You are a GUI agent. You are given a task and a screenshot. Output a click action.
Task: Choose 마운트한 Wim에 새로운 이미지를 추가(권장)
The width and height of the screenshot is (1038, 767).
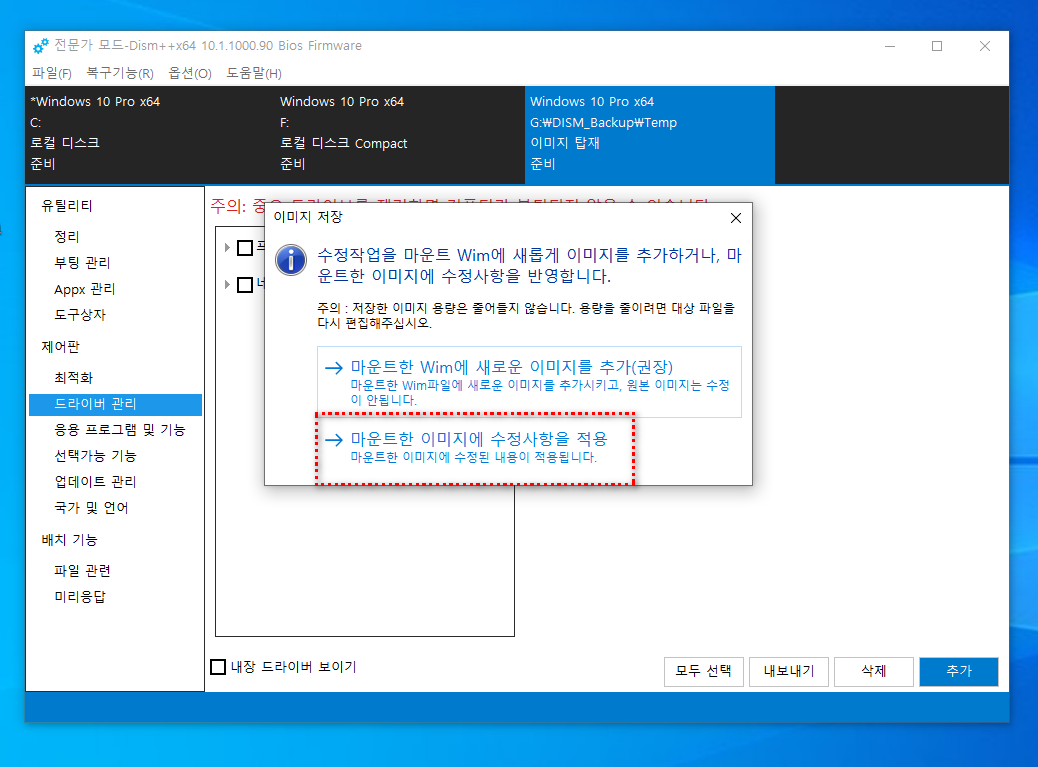point(529,382)
